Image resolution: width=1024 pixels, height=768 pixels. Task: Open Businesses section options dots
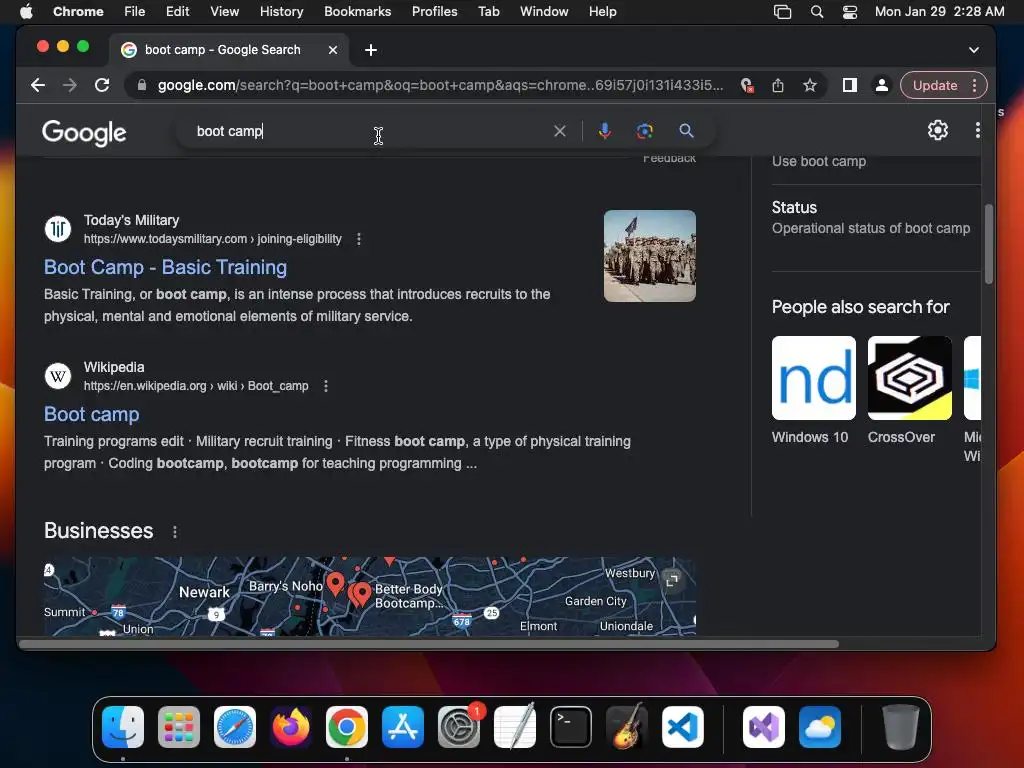(174, 532)
